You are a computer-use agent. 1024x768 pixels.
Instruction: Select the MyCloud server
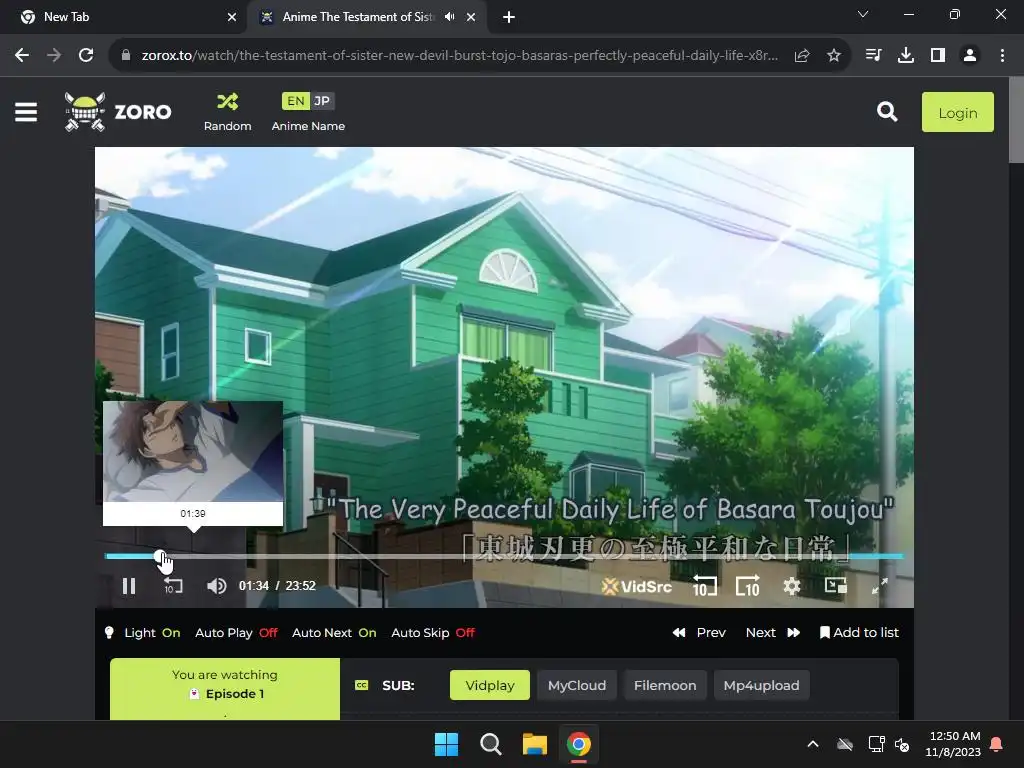[577, 686]
